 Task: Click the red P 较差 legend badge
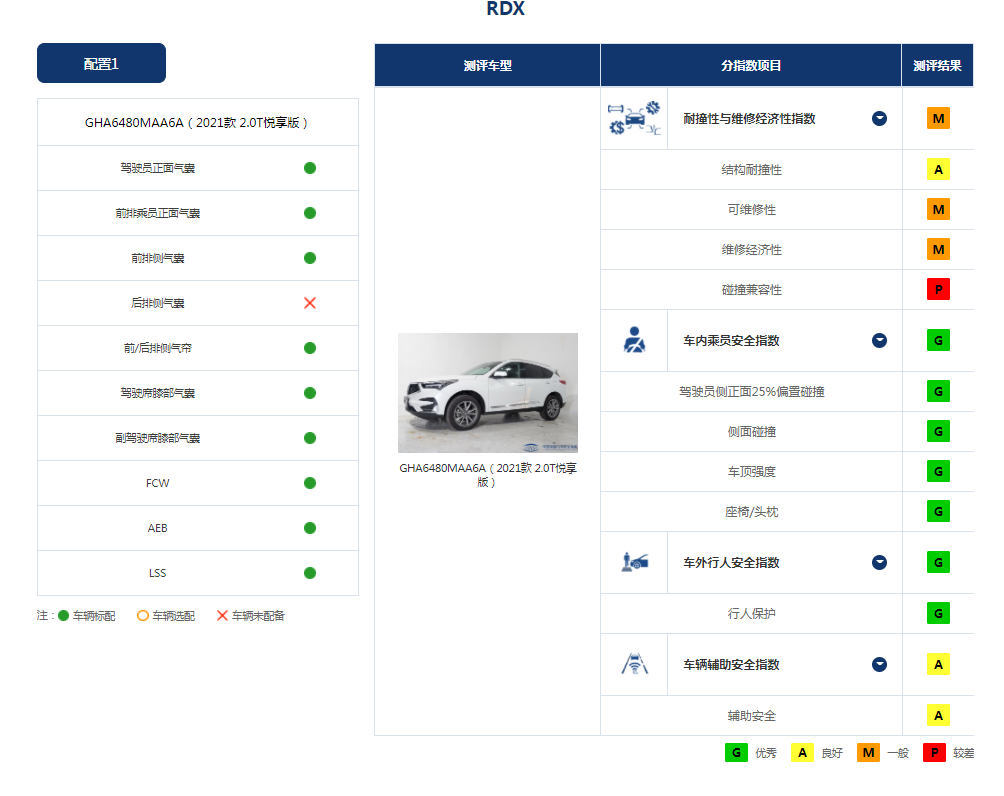[x=934, y=752]
